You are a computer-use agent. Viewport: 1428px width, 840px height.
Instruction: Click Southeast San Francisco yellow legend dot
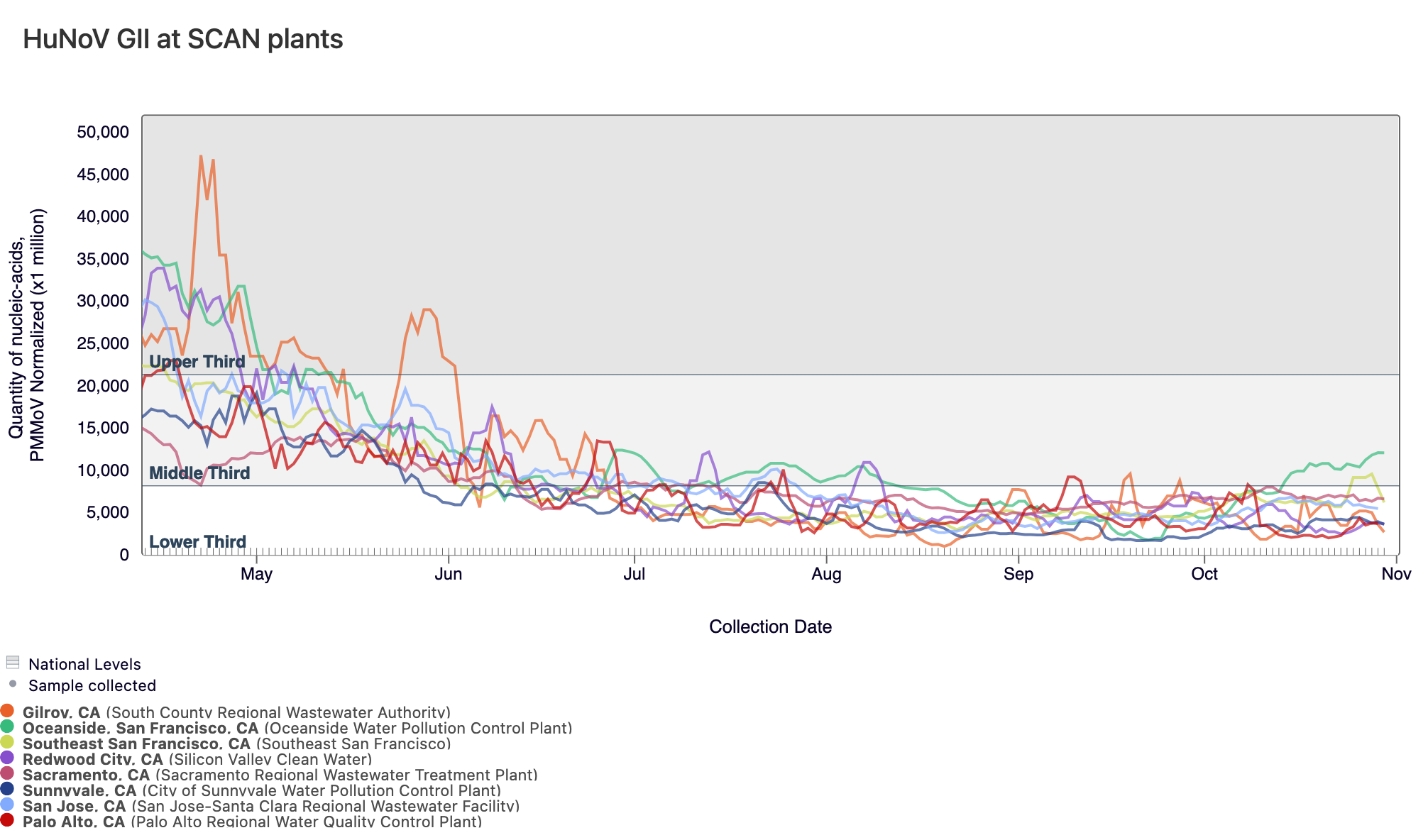7,742
